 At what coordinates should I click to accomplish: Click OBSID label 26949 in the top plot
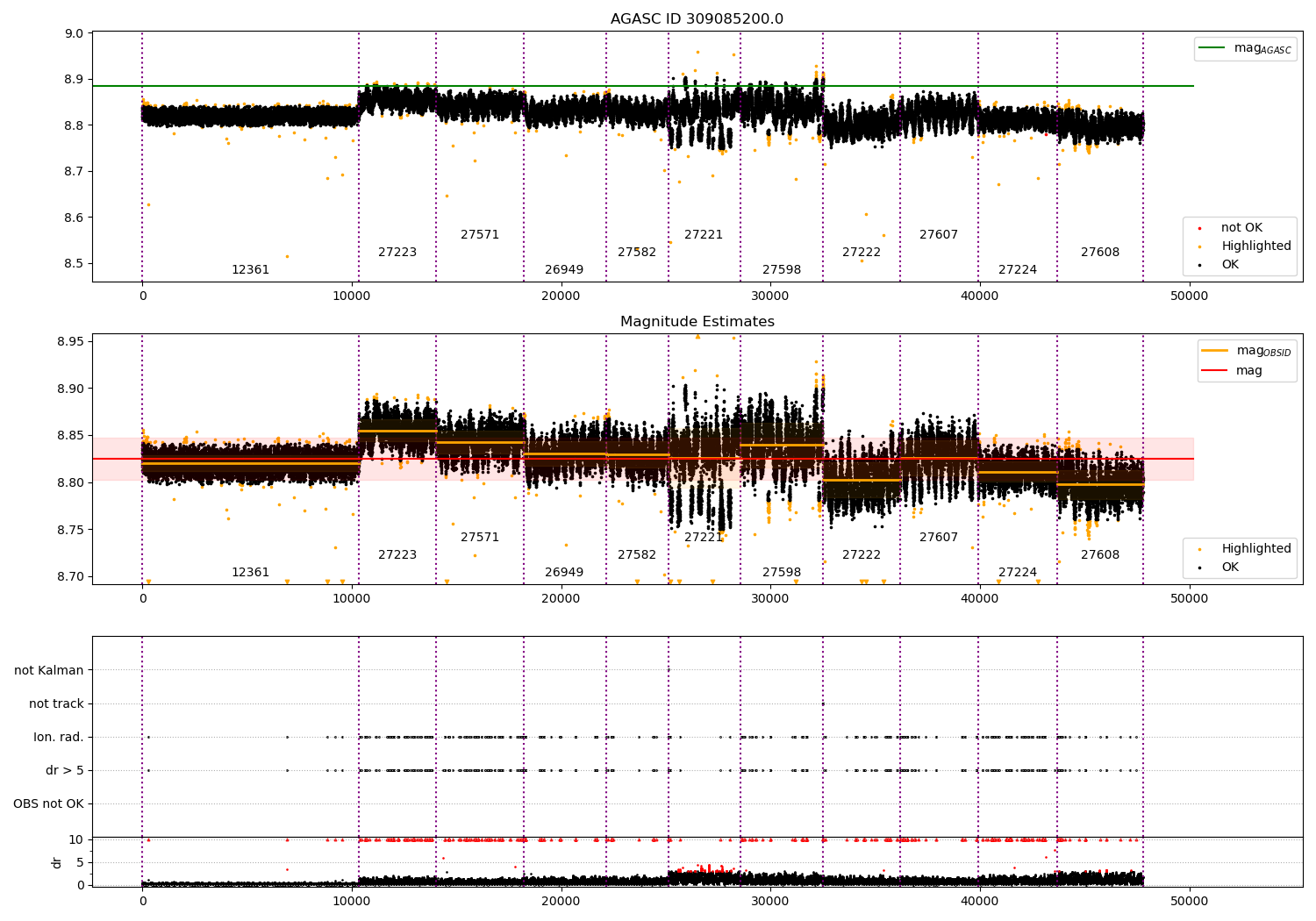[564, 270]
